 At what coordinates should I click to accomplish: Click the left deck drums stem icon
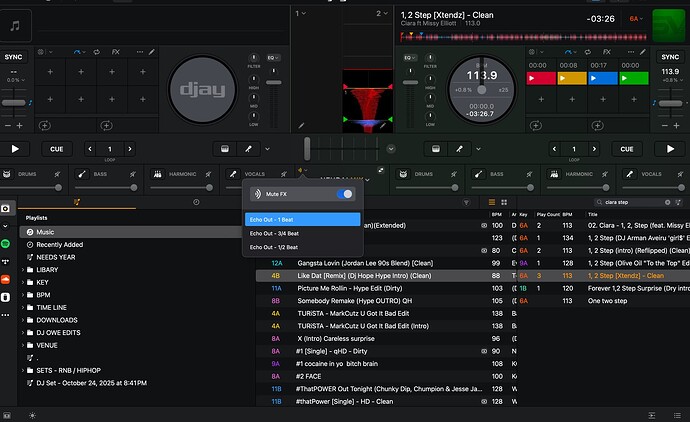[x=7, y=174]
